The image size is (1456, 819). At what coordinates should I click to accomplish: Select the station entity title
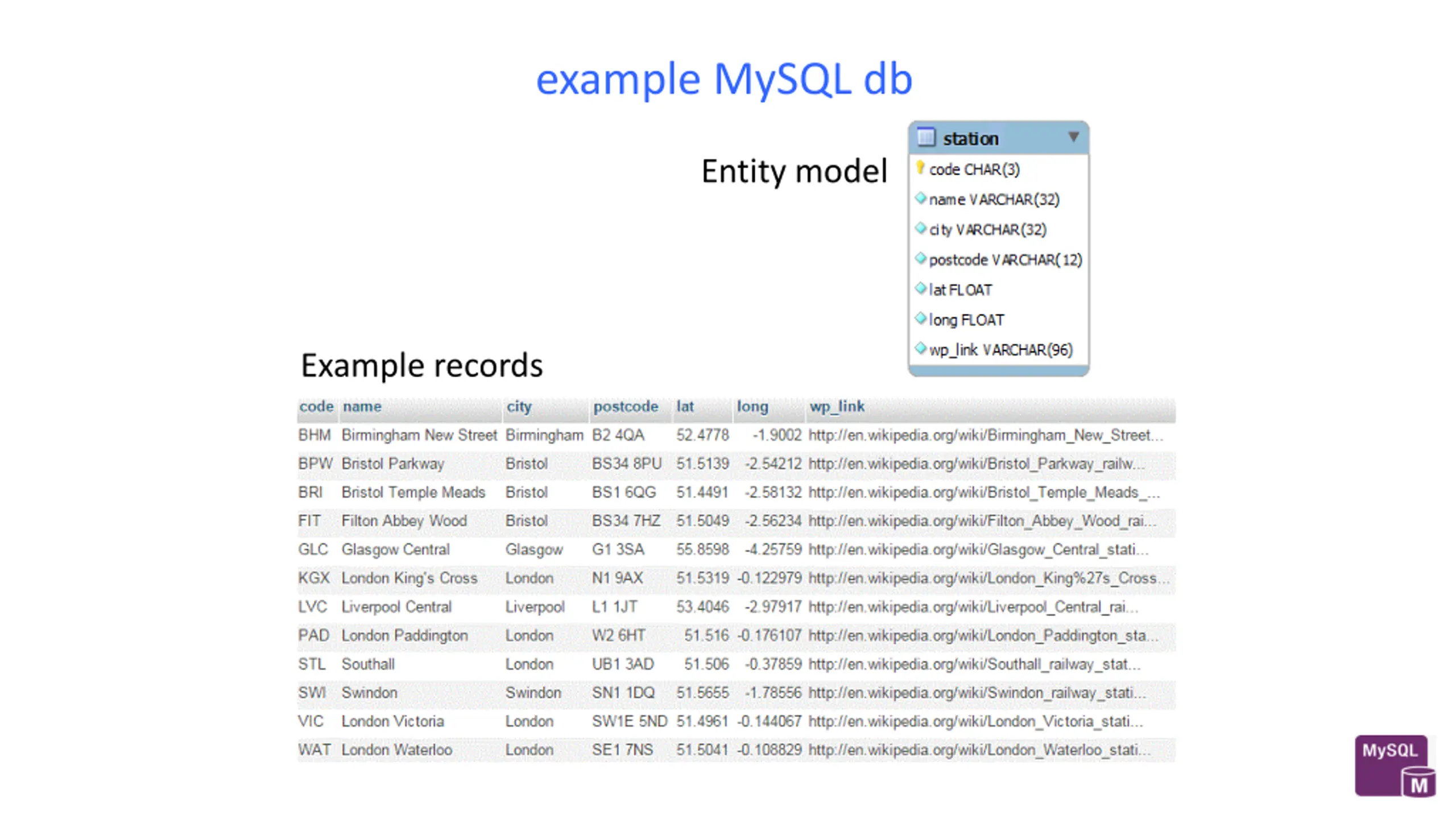[x=970, y=138]
